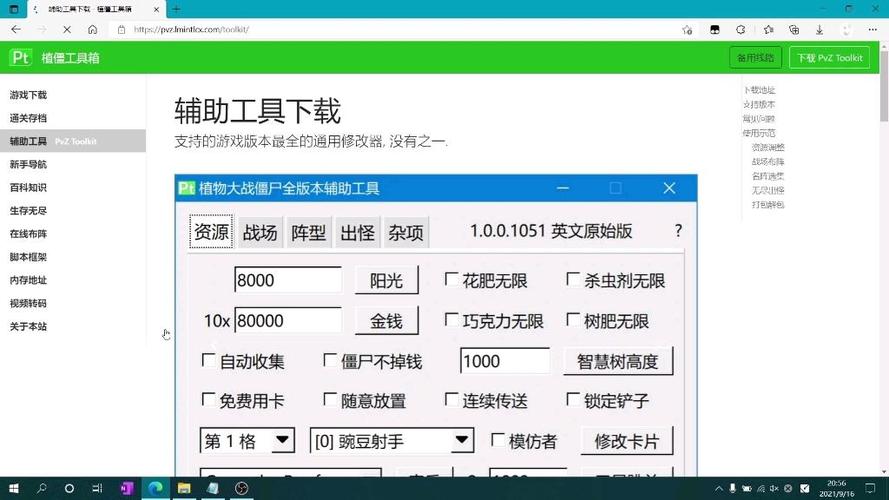Open the tab actions icon at top-left
This screenshot has width=889, height=500.
pos(14,9)
